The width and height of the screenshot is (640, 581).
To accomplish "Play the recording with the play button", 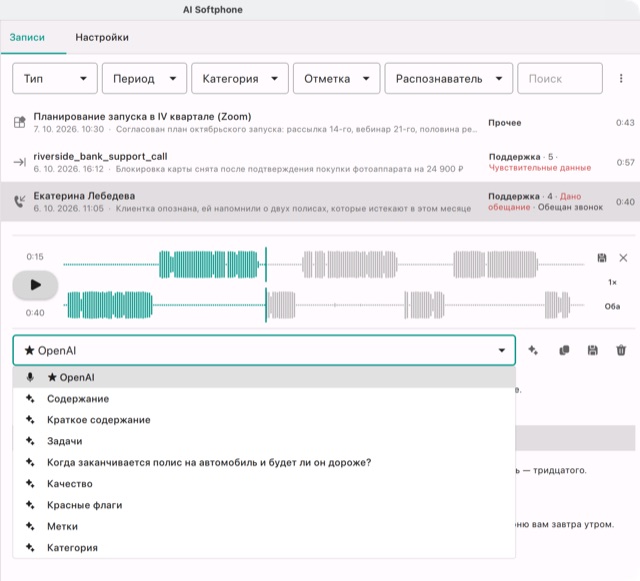I will [x=35, y=285].
